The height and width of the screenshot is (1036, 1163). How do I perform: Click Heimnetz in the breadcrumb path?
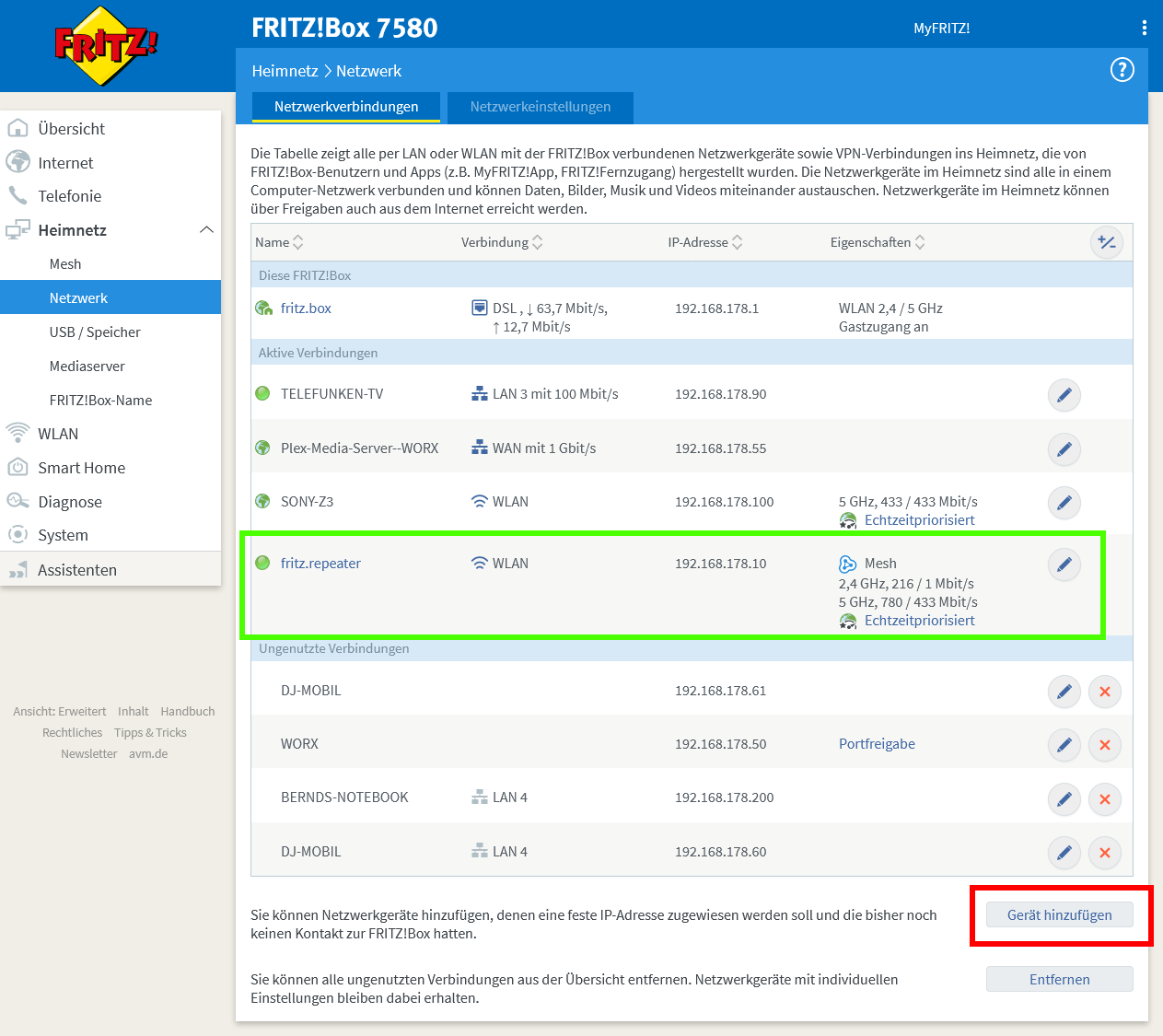point(286,71)
